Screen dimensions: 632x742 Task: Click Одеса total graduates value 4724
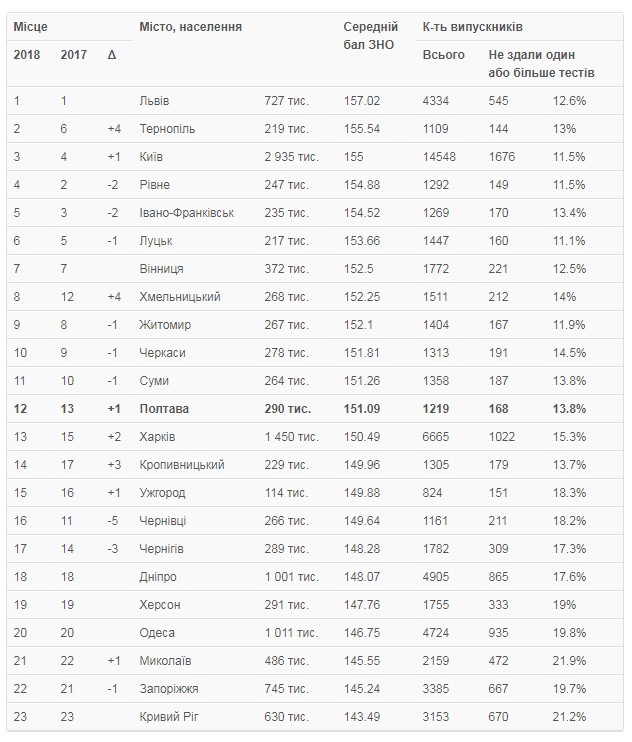point(438,633)
